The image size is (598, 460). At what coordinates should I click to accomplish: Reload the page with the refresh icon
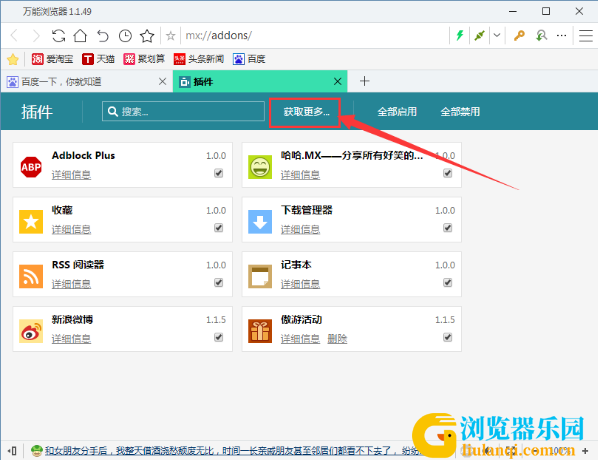pyautogui.click(x=58, y=36)
